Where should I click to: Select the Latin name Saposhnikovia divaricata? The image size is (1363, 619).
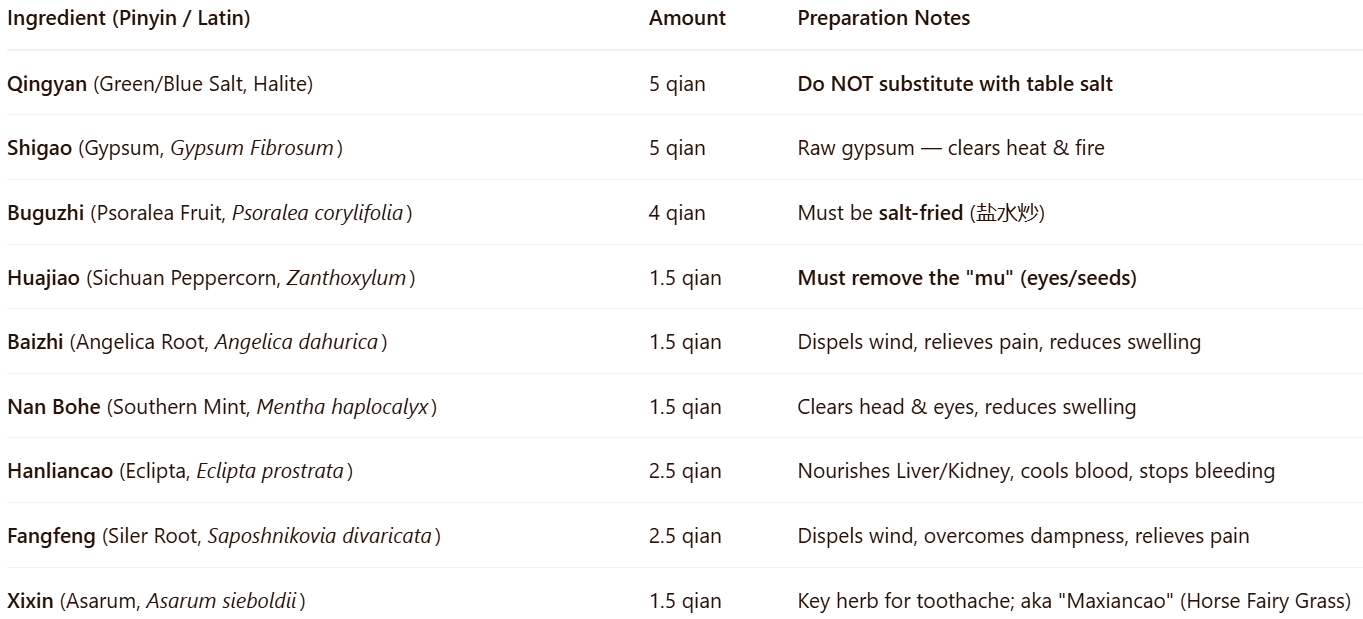320,536
